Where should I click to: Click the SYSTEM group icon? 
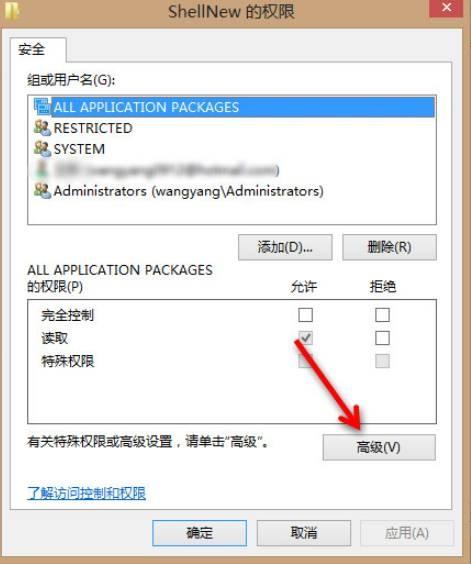tap(42, 149)
